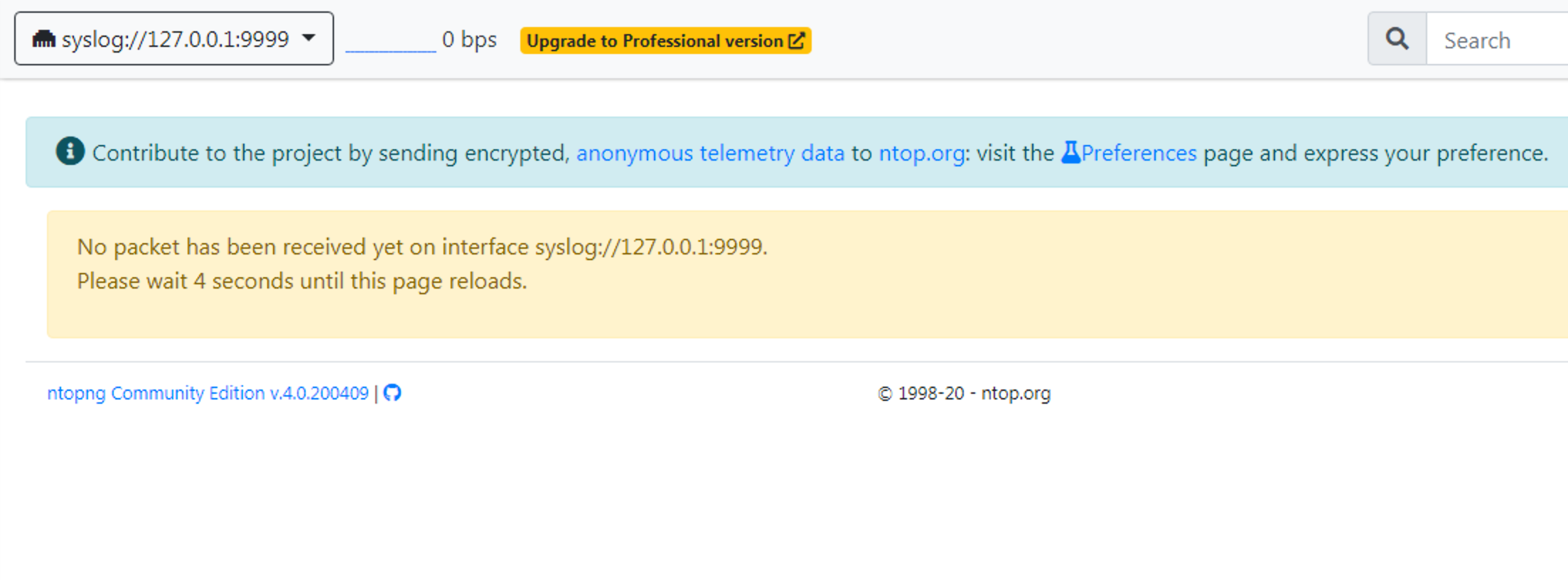Visit the ntop.org link
This screenshot has width=1568, height=580.
click(x=920, y=152)
